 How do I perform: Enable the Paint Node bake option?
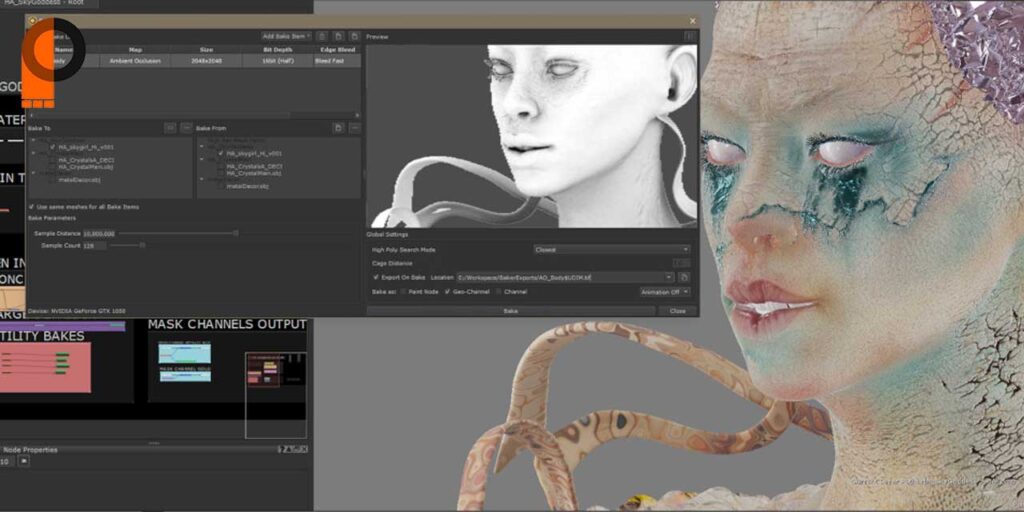(403, 292)
